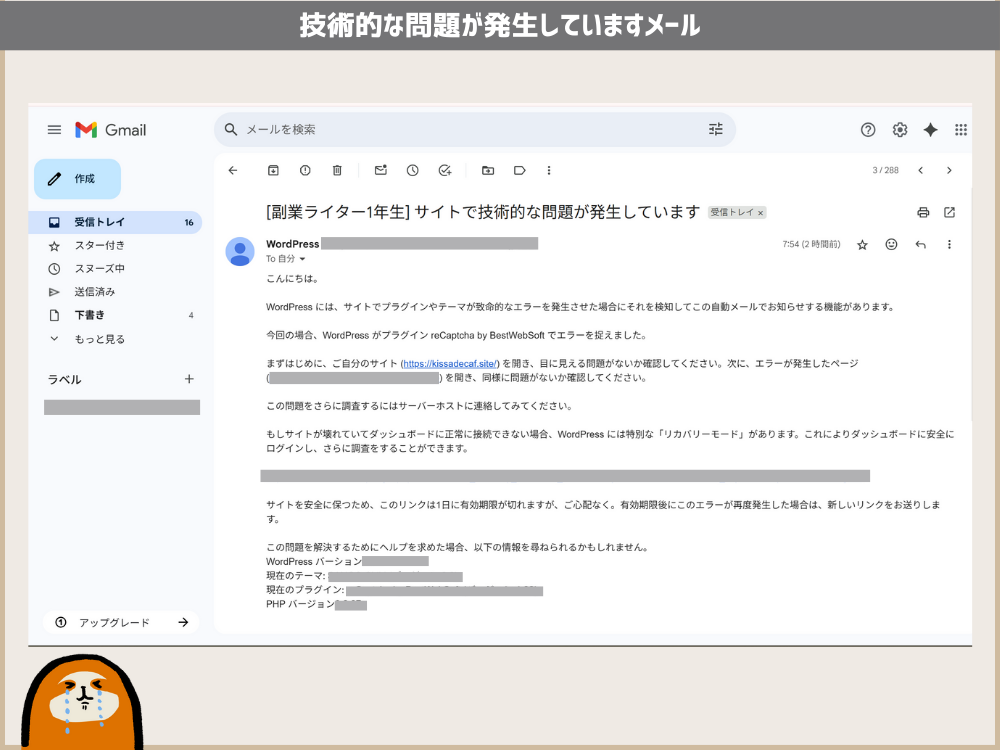Click the '3 / 288' message counter
The width and height of the screenshot is (1000, 750).
885,170
